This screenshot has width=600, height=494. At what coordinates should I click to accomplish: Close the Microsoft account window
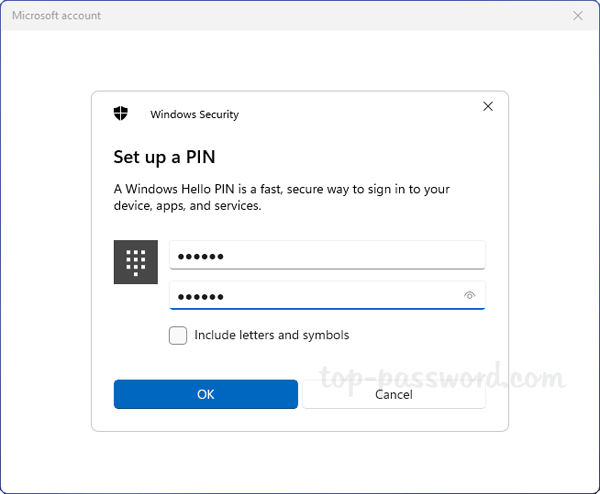(x=578, y=16)
